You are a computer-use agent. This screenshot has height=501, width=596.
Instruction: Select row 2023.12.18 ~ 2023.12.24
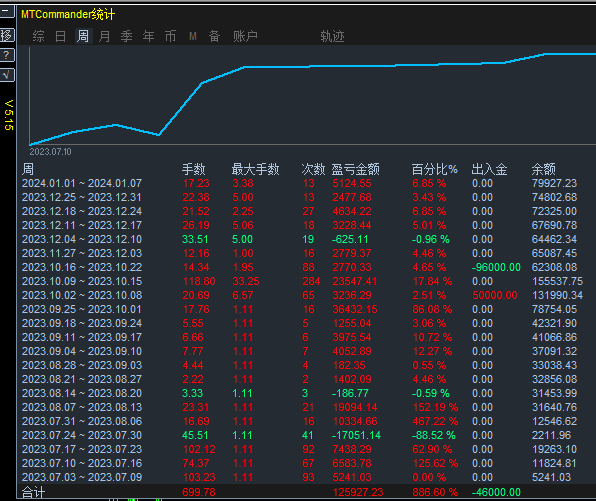302,211
